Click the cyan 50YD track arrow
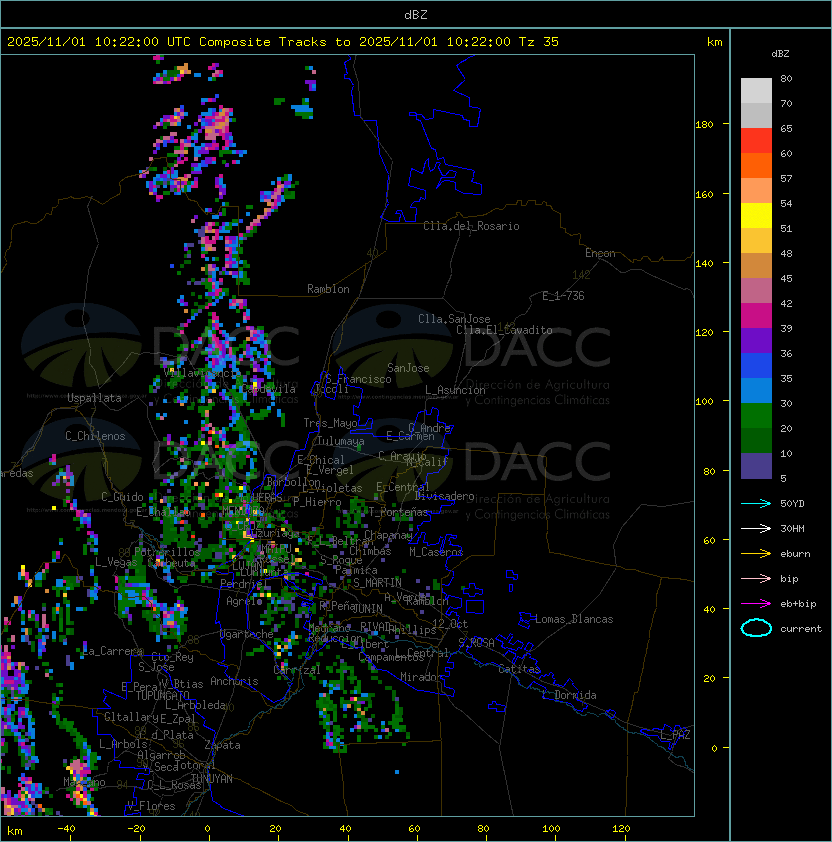832x842 pixels. coord(756,504)
